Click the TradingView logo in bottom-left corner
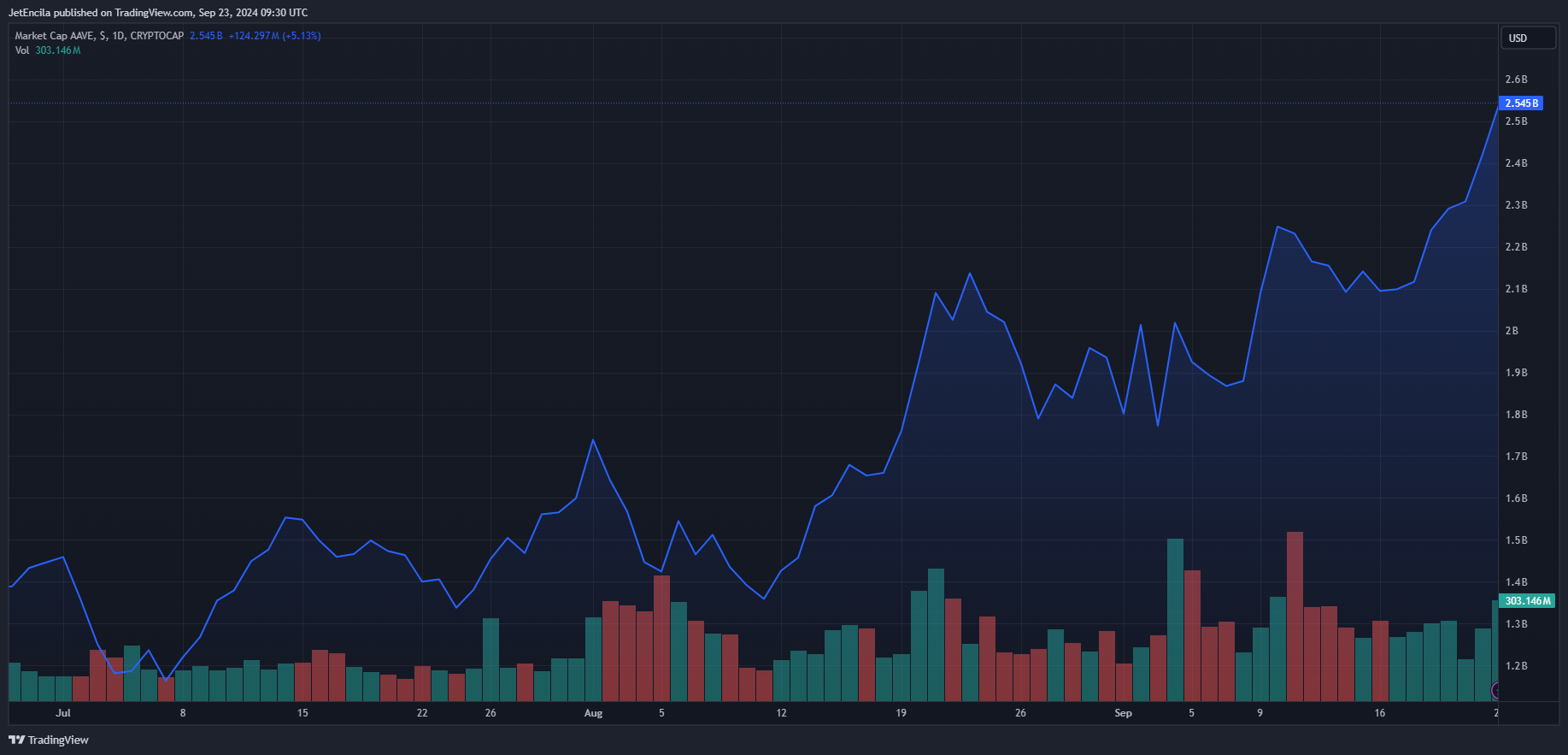Screen dimensions: 1568x755 point(49,740)
